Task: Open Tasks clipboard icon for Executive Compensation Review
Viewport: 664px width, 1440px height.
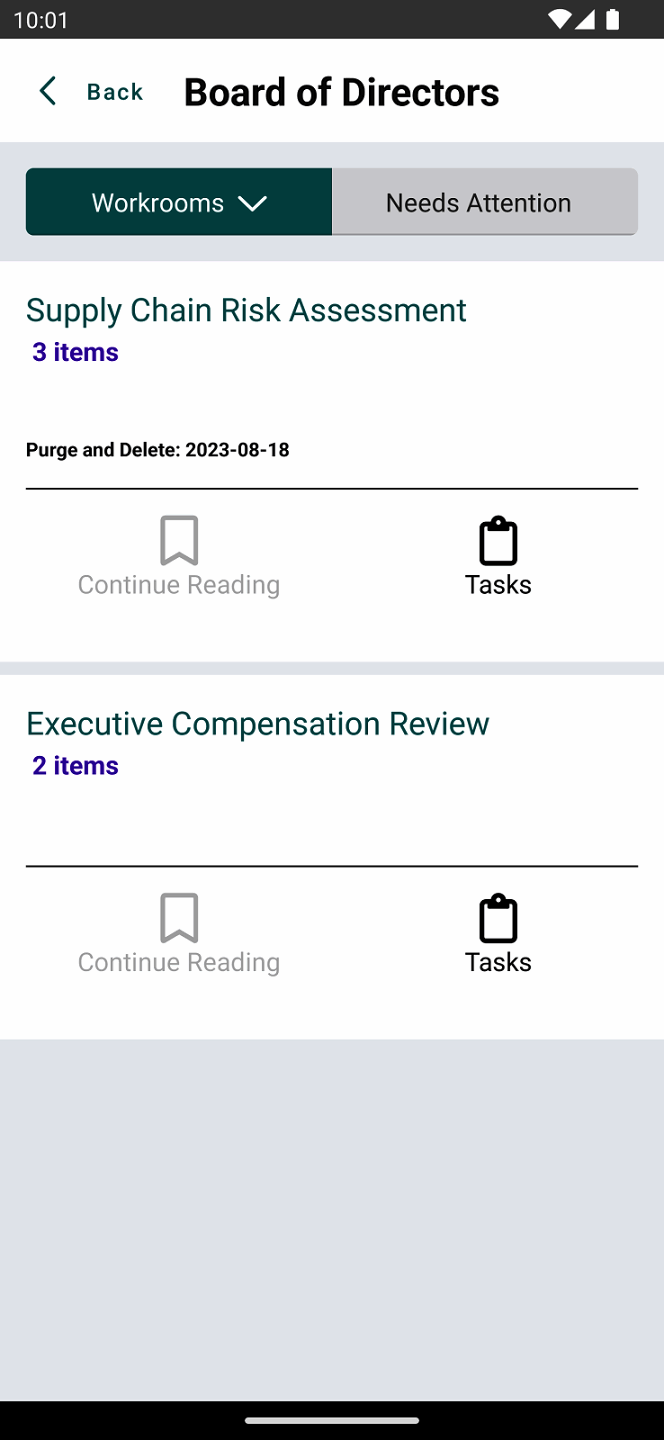Action: [498, 918]
